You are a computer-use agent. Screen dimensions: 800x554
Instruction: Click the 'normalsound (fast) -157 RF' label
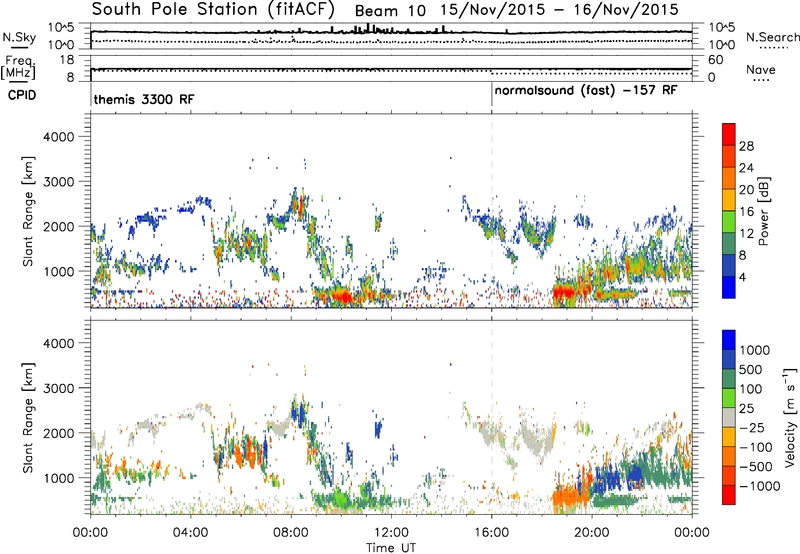(586, 91)
